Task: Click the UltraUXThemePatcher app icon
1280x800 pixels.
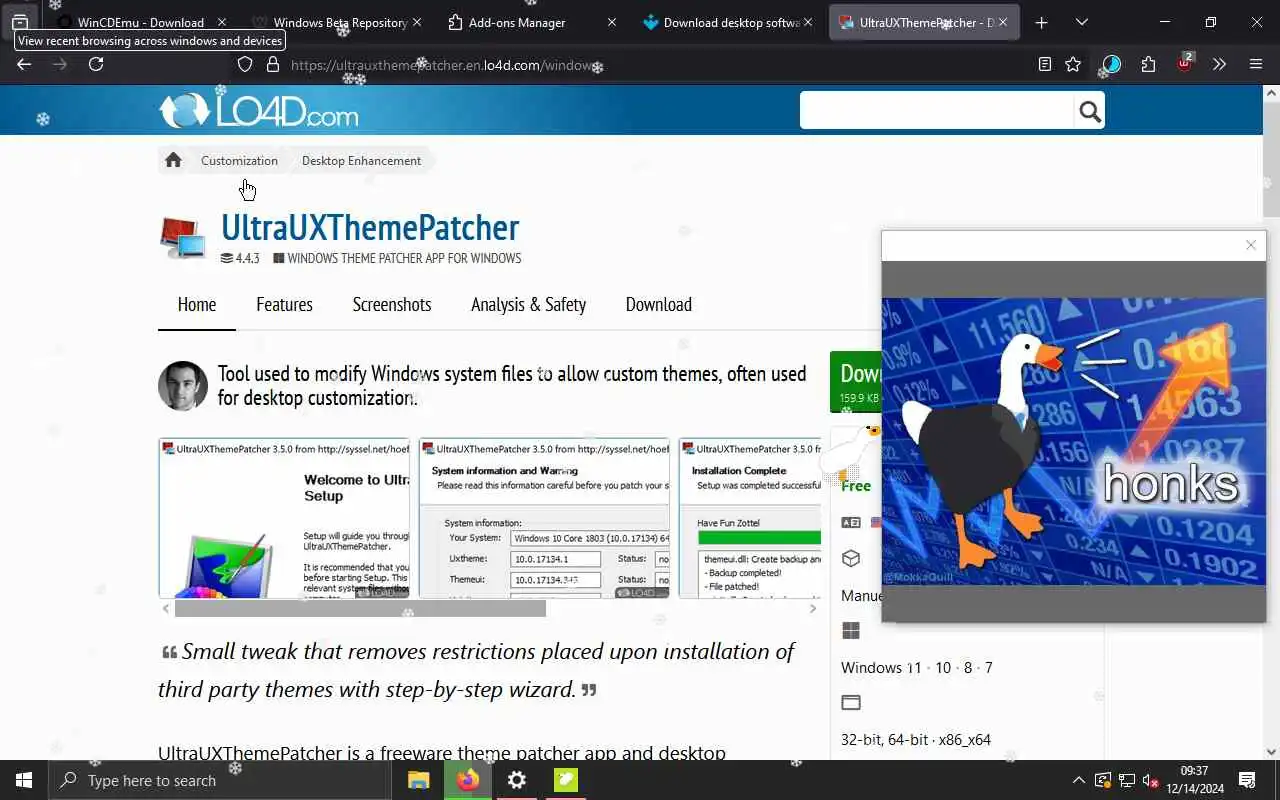Action: pos(183,238)
